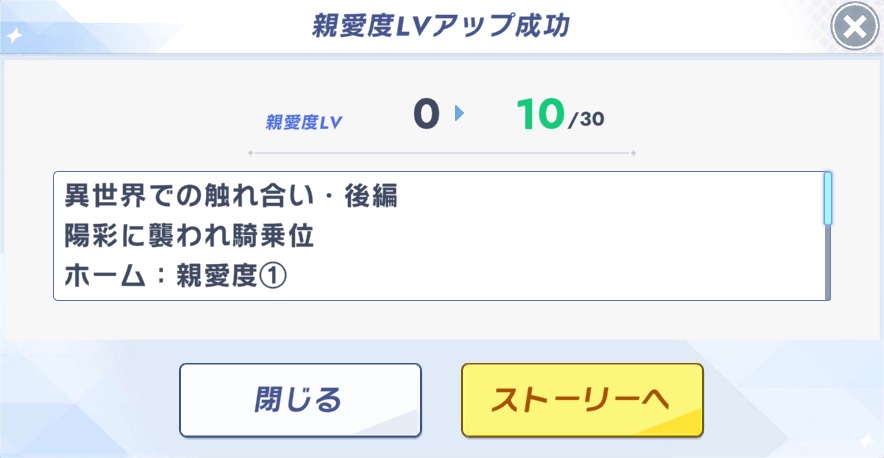The width and height of the screenshot is (884, 458).
Task: Click the left endpoint of the divider line
Action: coord(250,154)
